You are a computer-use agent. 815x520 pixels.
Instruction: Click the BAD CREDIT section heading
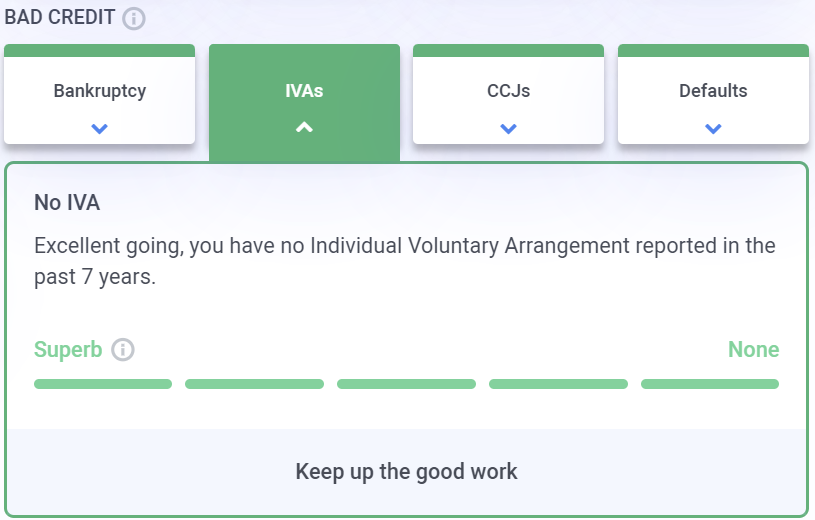[x=59, y=19]
